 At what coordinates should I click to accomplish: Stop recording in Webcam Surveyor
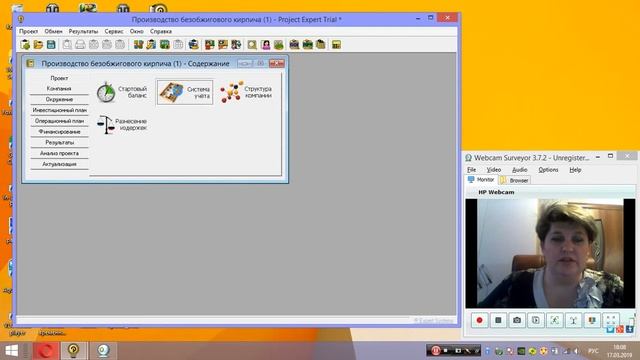pos(498,320)
